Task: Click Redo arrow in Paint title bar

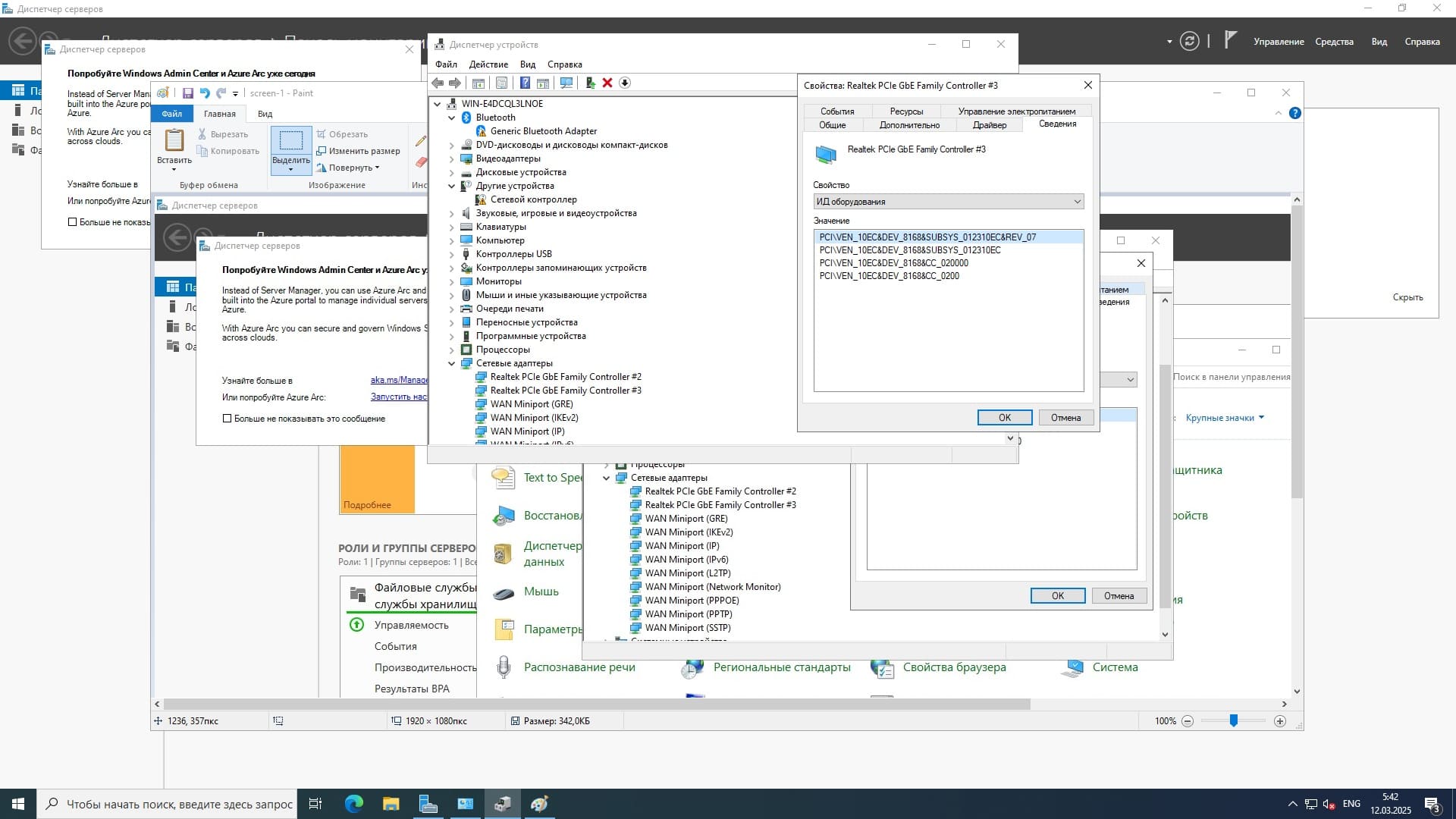Action: pos(221,93)
